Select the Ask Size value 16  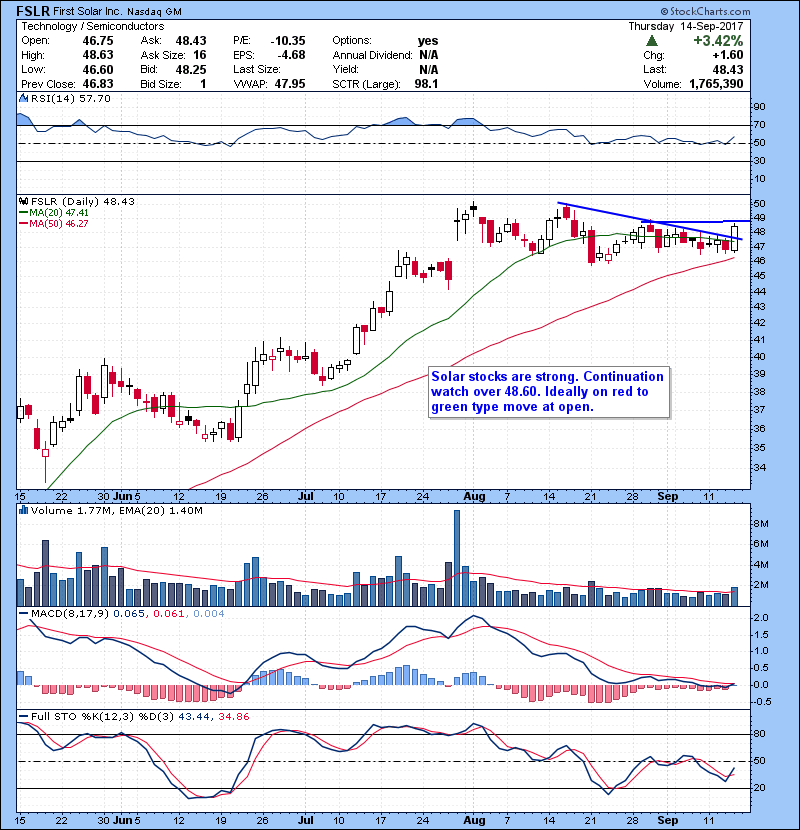click(x=200, y=55)
